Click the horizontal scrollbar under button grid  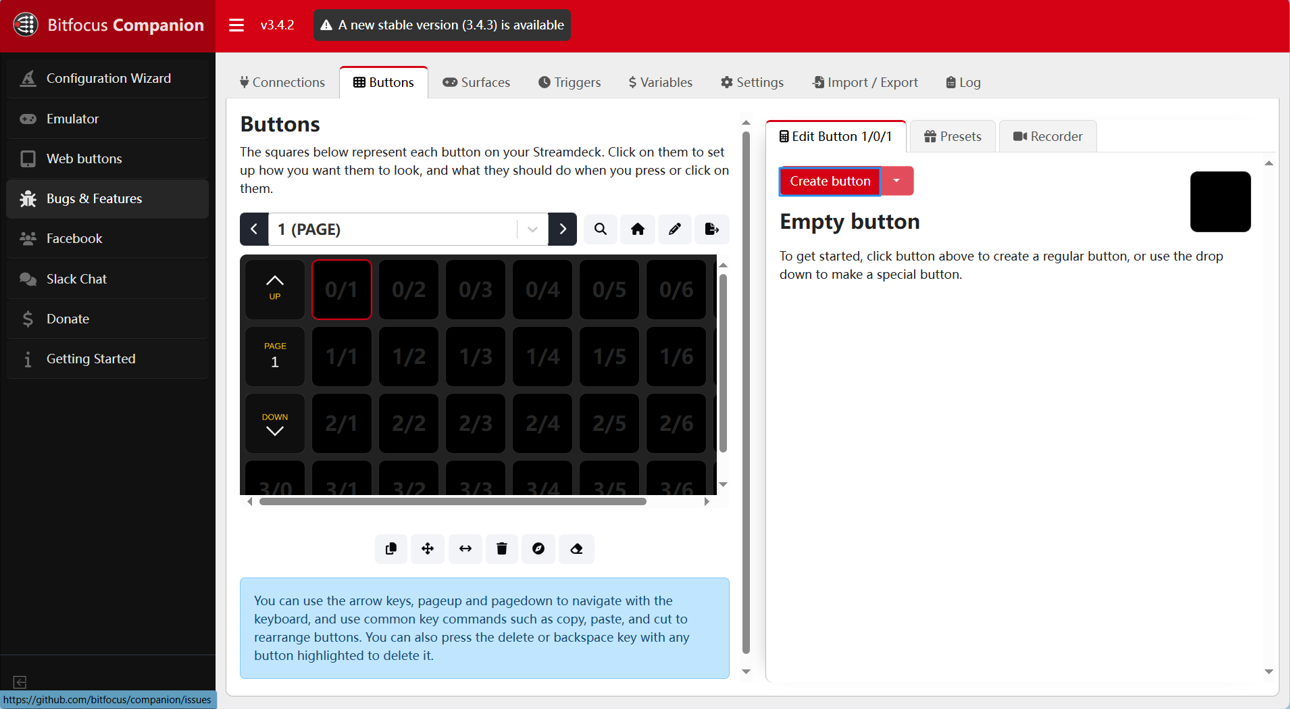pyautogui.click(x=452, y=502)
